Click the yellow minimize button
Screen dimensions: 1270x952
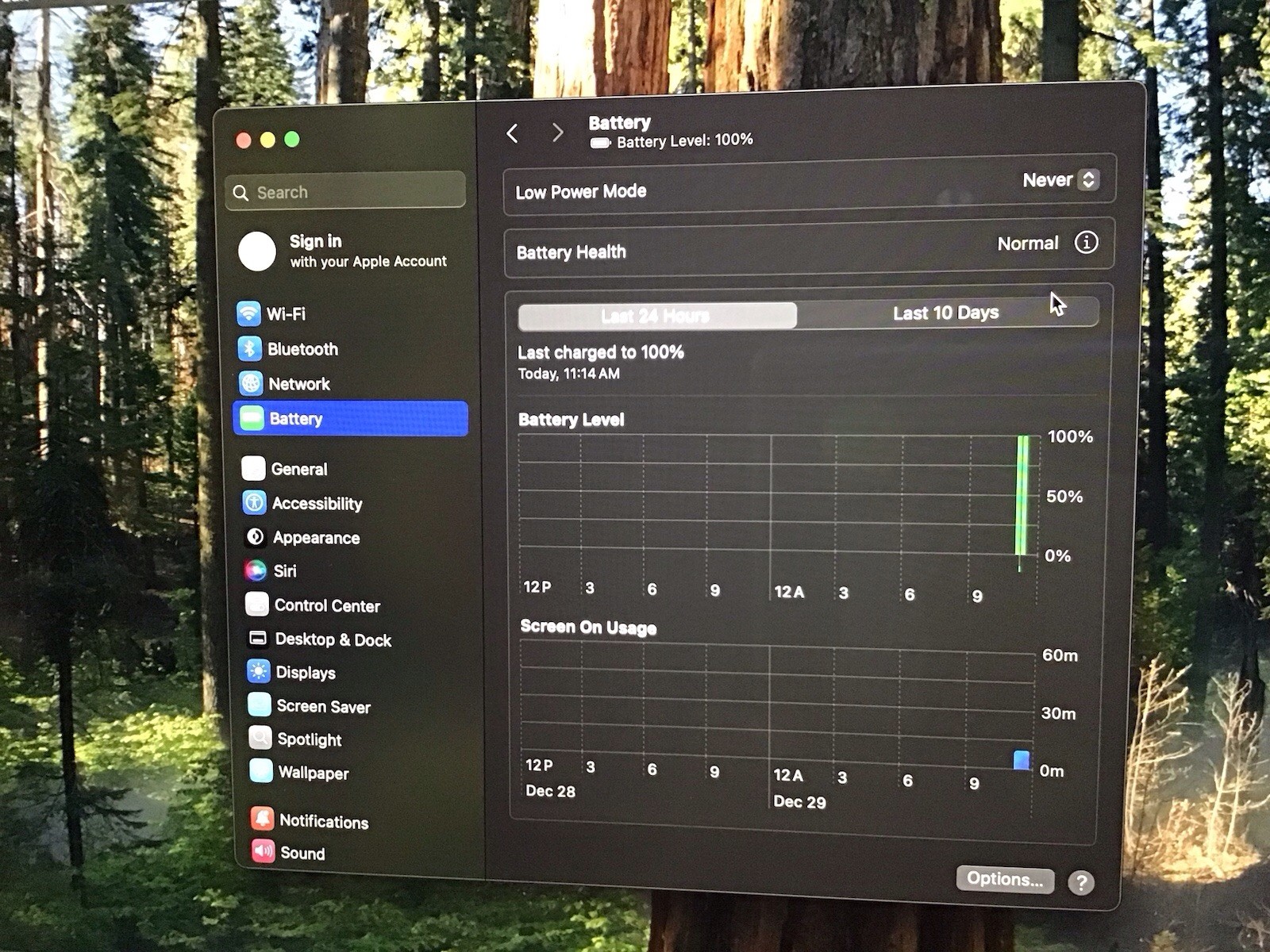point(267,140)
